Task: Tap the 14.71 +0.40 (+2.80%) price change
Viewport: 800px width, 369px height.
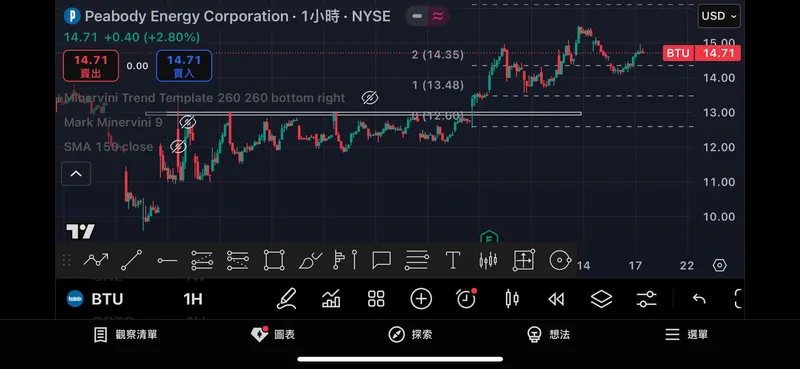Action: [x=132, y=37]
